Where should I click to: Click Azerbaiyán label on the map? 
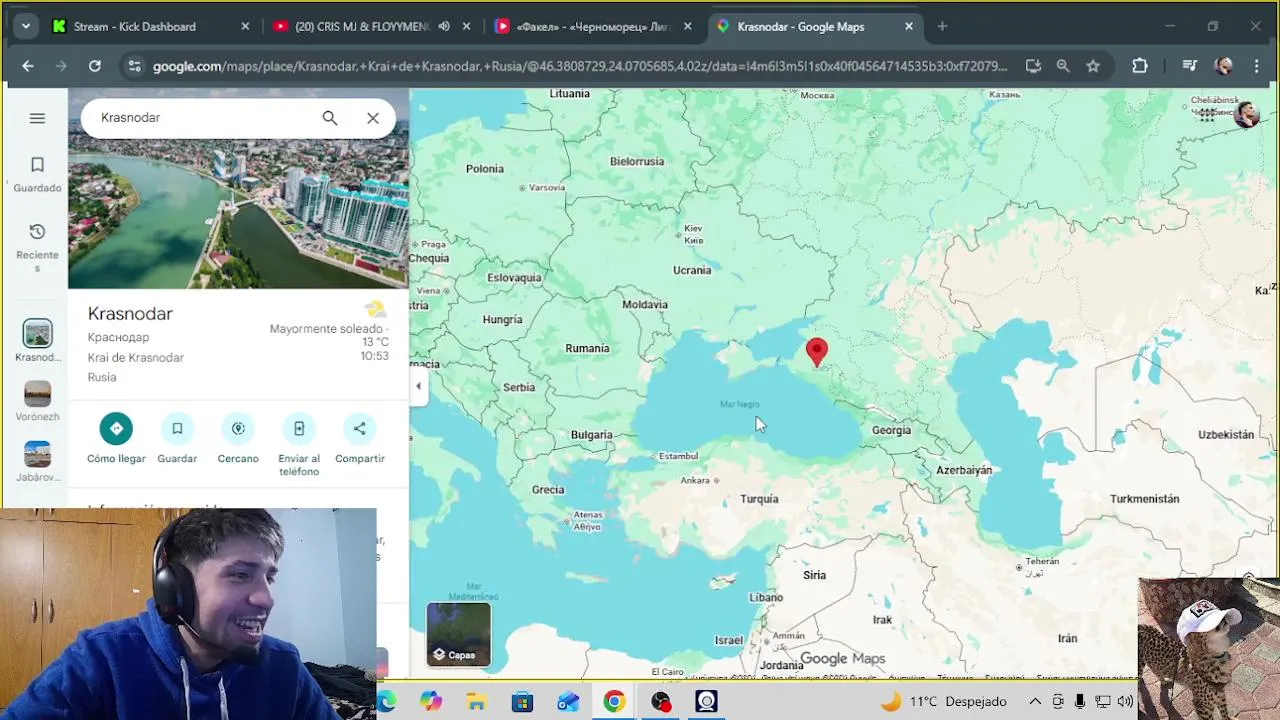(x=964, y=470)
